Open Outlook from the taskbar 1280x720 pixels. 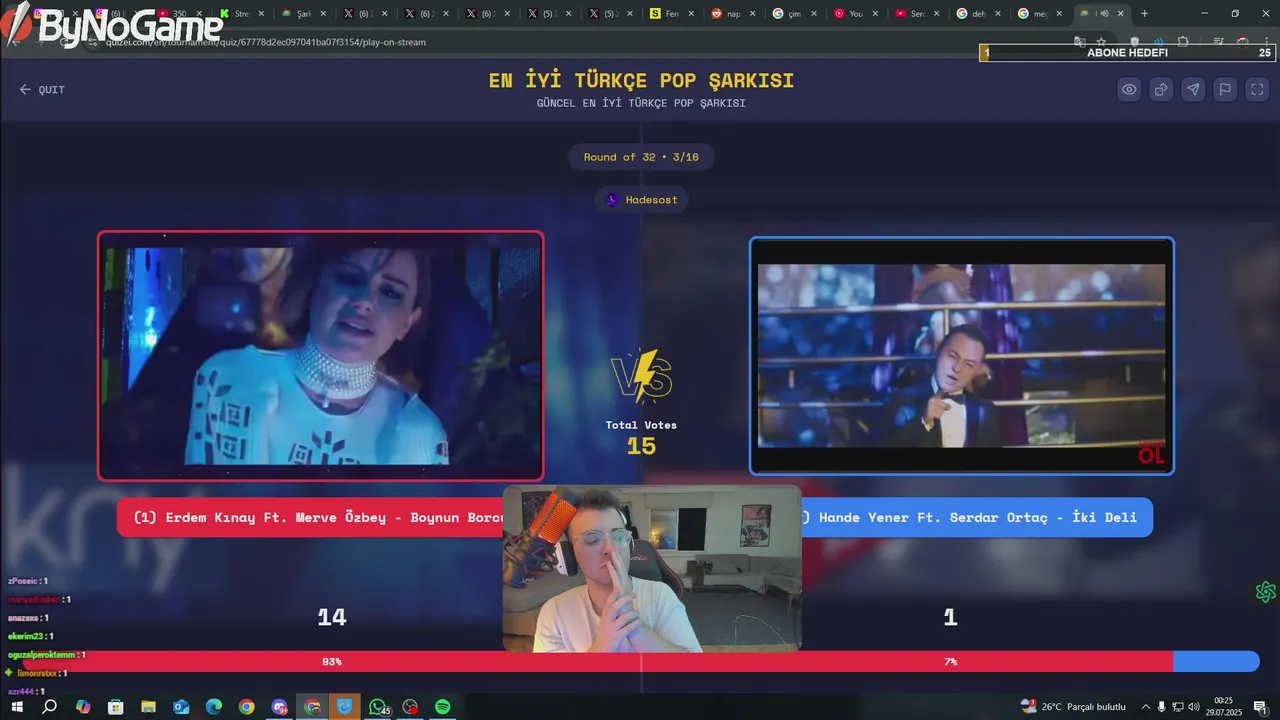[181, 707]
